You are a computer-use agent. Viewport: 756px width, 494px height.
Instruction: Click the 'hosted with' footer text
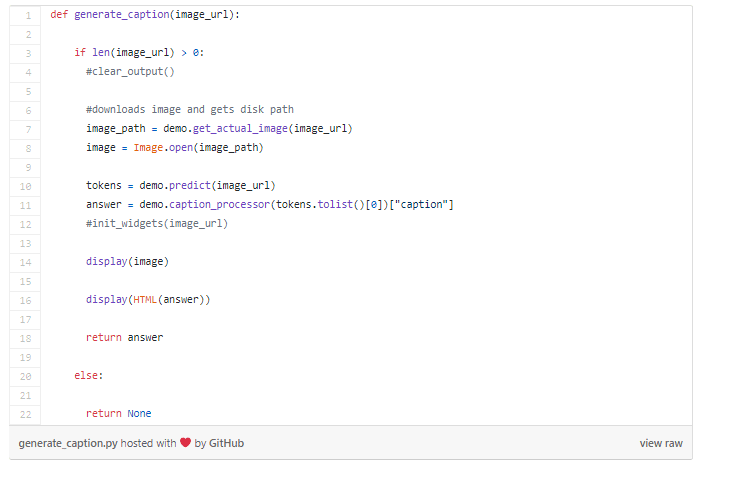[x=148, y=443]
